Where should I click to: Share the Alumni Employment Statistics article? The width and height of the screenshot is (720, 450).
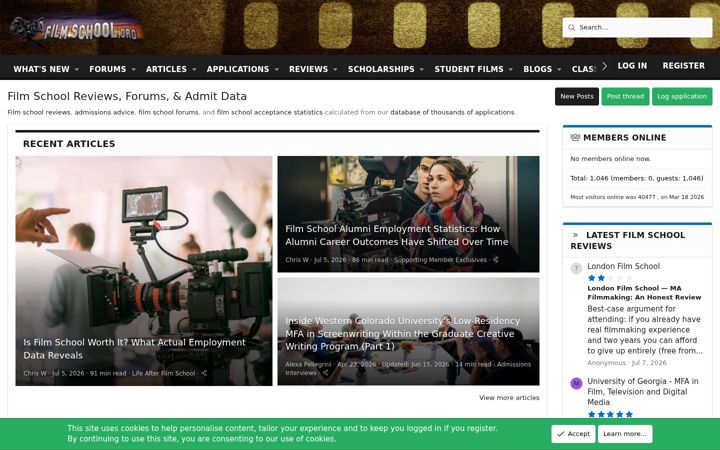tap(495, 260)
